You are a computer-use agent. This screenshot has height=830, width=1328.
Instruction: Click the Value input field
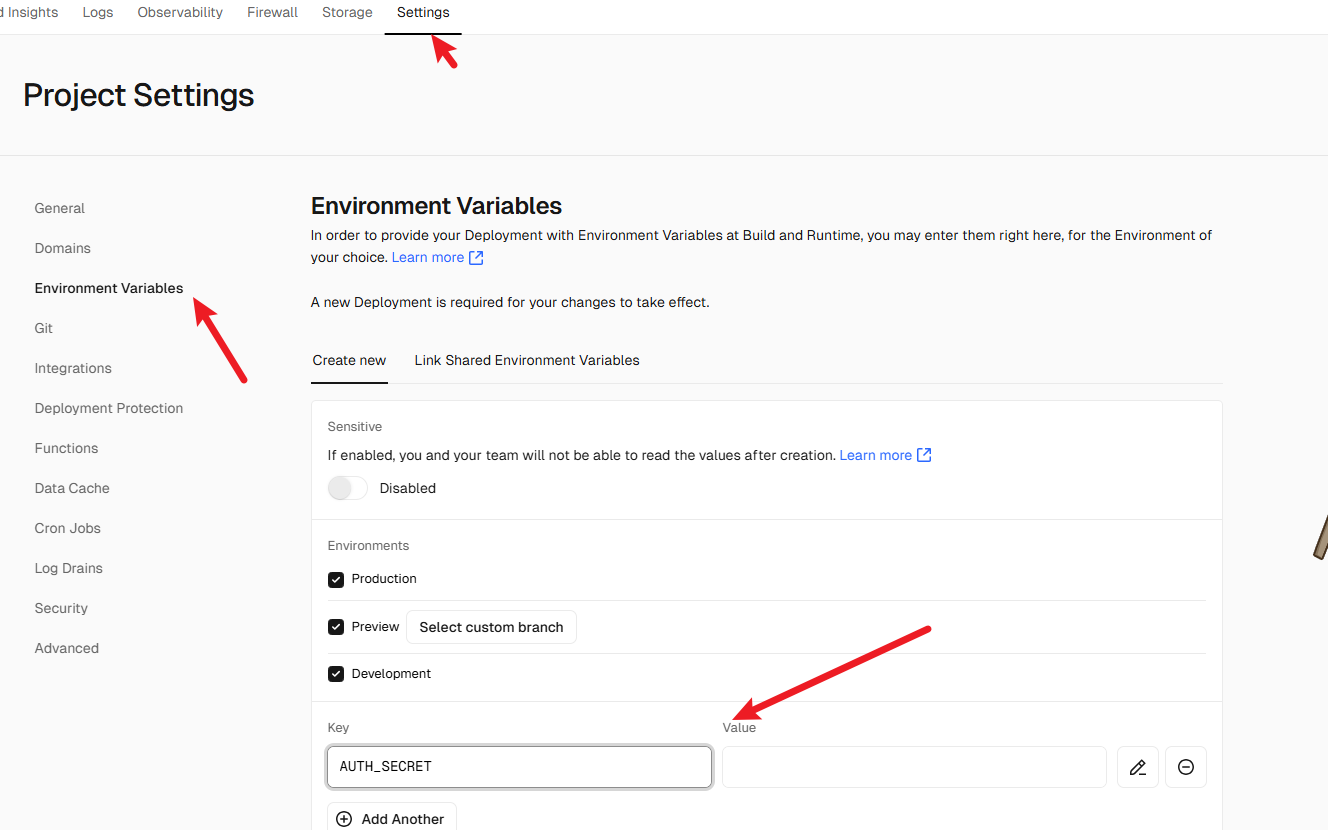pyautogui.click(x=914, y=767)
